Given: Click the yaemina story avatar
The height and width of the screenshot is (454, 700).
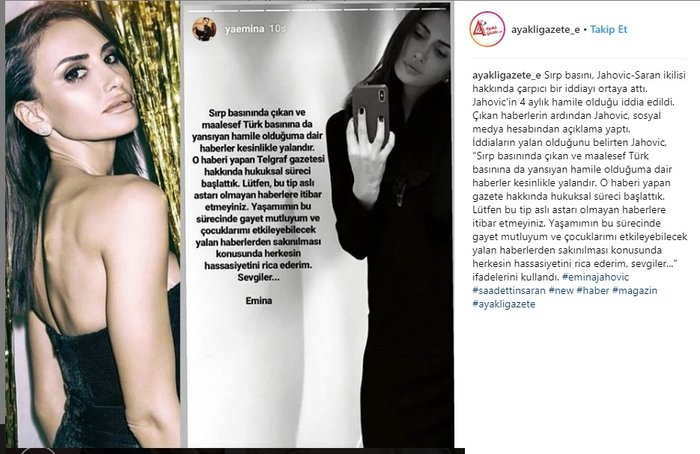Looking at the screenshot, I should 204,29.
